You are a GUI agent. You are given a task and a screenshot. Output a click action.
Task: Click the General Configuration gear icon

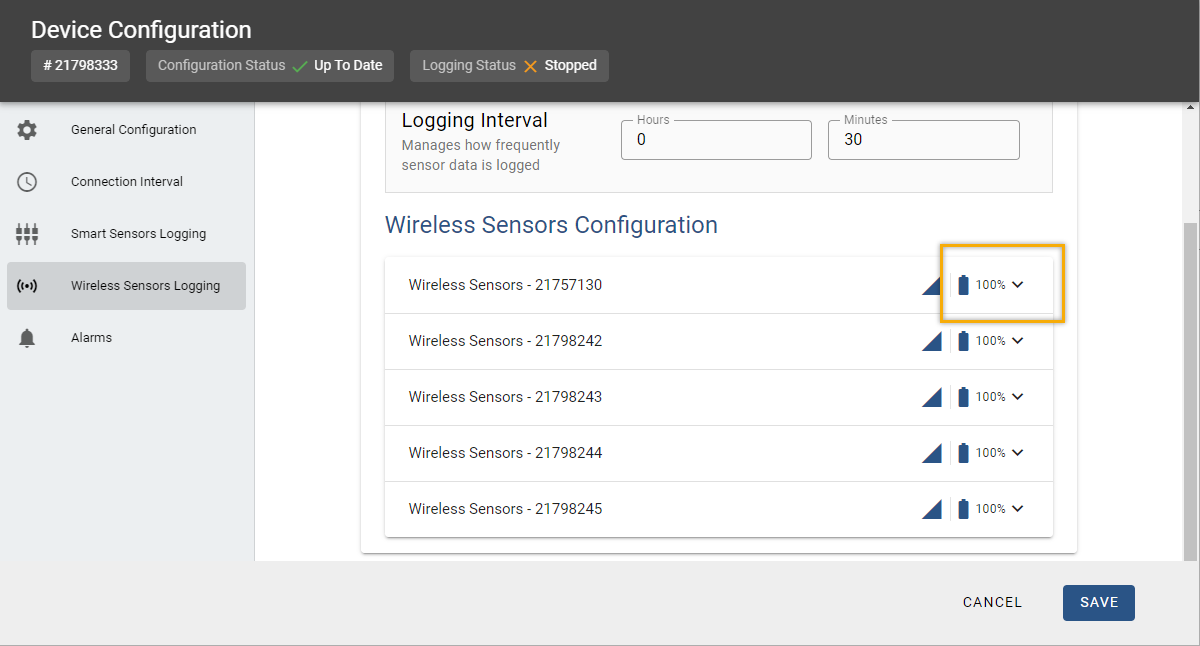pyautogui.click(x=27, y=130)
